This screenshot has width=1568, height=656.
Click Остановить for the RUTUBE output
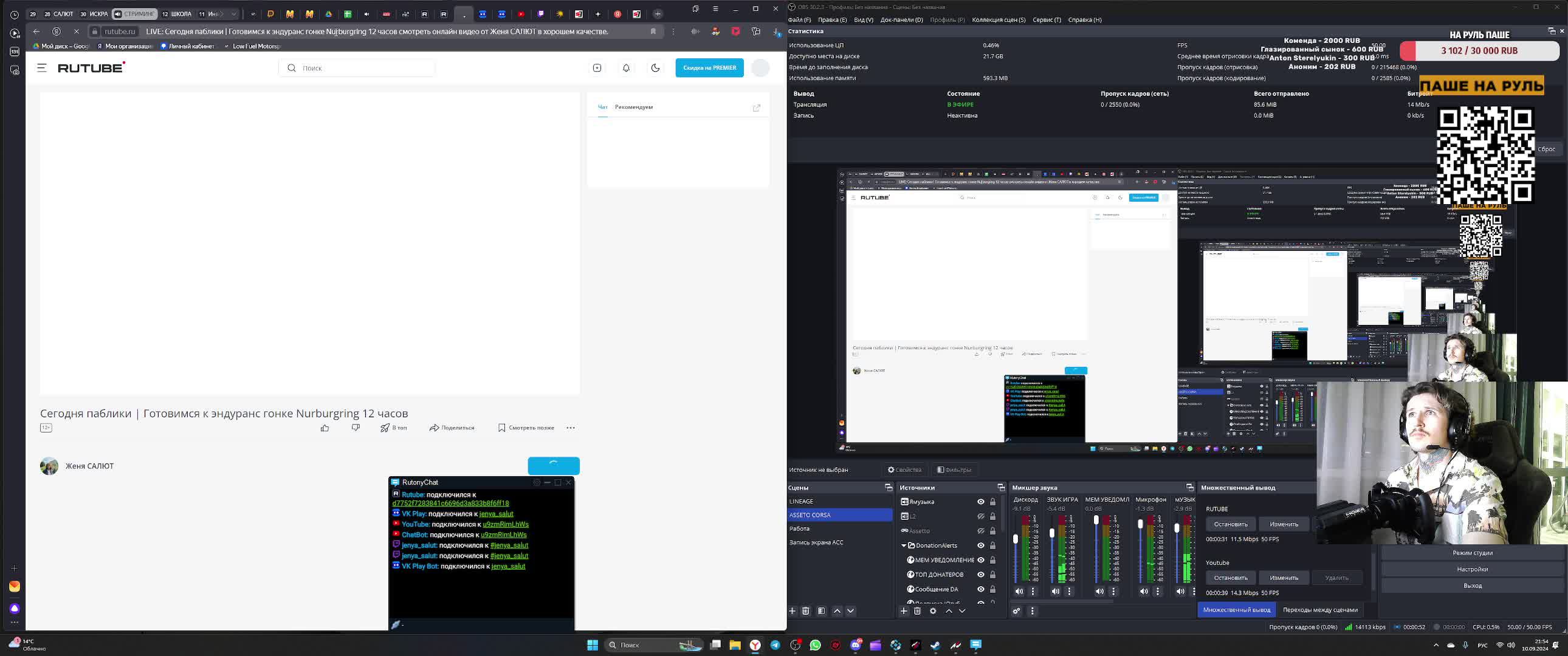1231,525
